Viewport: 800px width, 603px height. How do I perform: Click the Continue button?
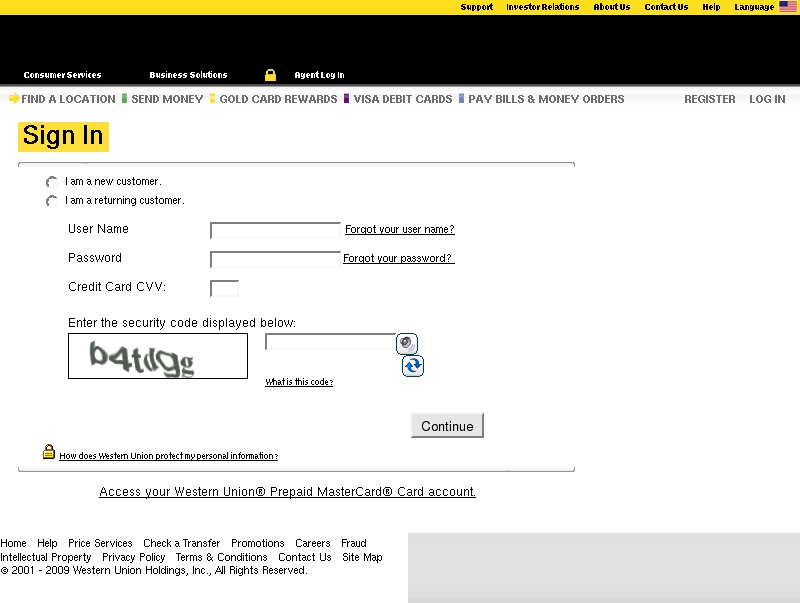(x=447, y=425)
